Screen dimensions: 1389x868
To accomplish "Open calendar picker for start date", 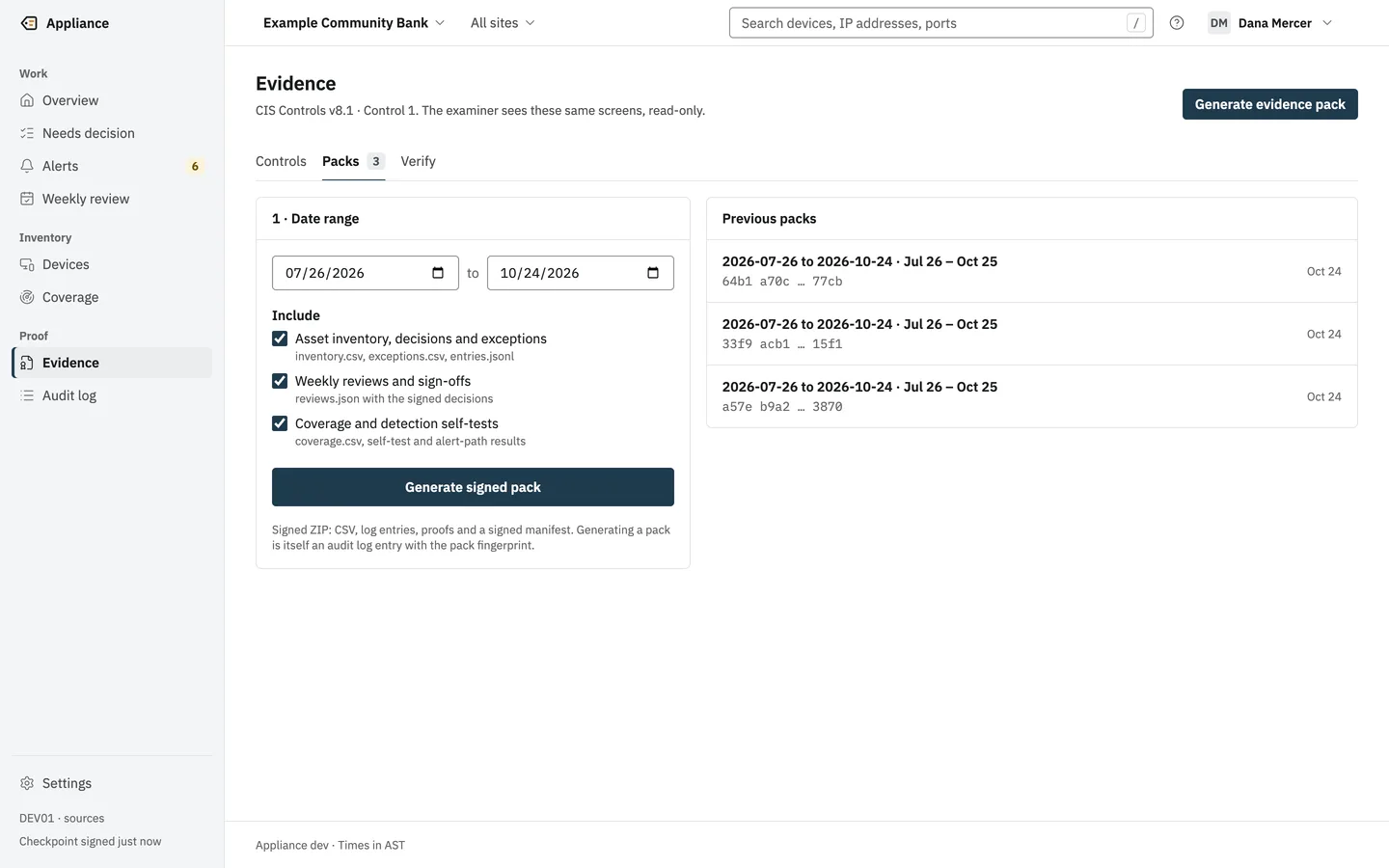I will (x=438, y=273).
